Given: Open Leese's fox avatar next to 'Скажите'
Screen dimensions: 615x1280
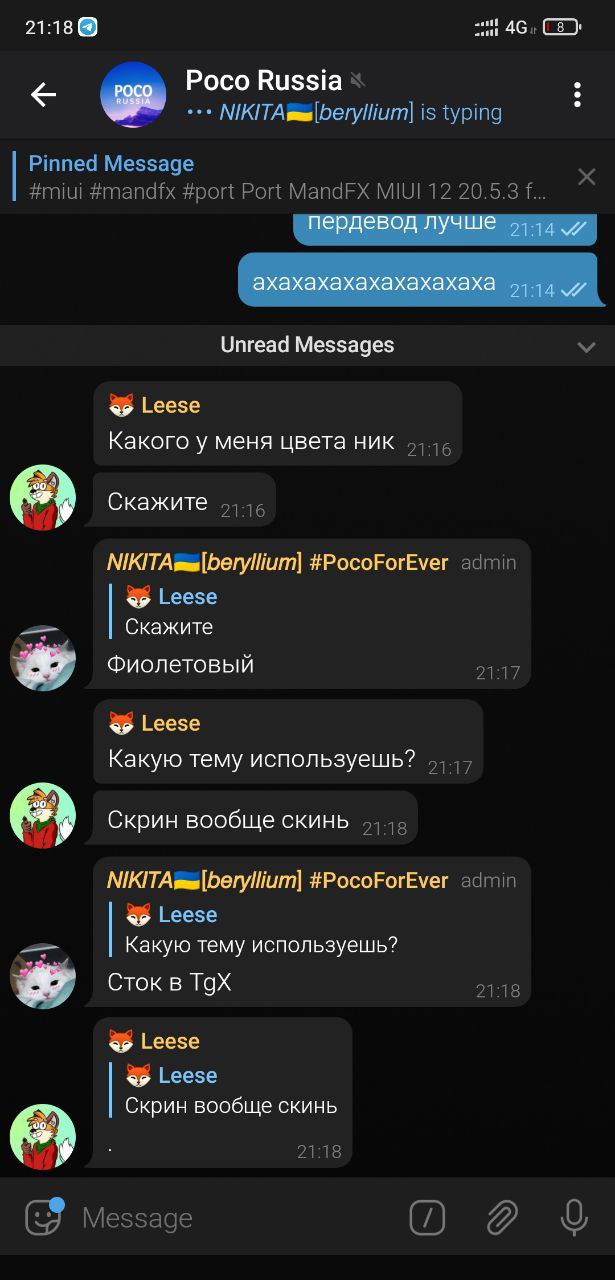Looking at the screenshot, I should (x=43, y=498).
